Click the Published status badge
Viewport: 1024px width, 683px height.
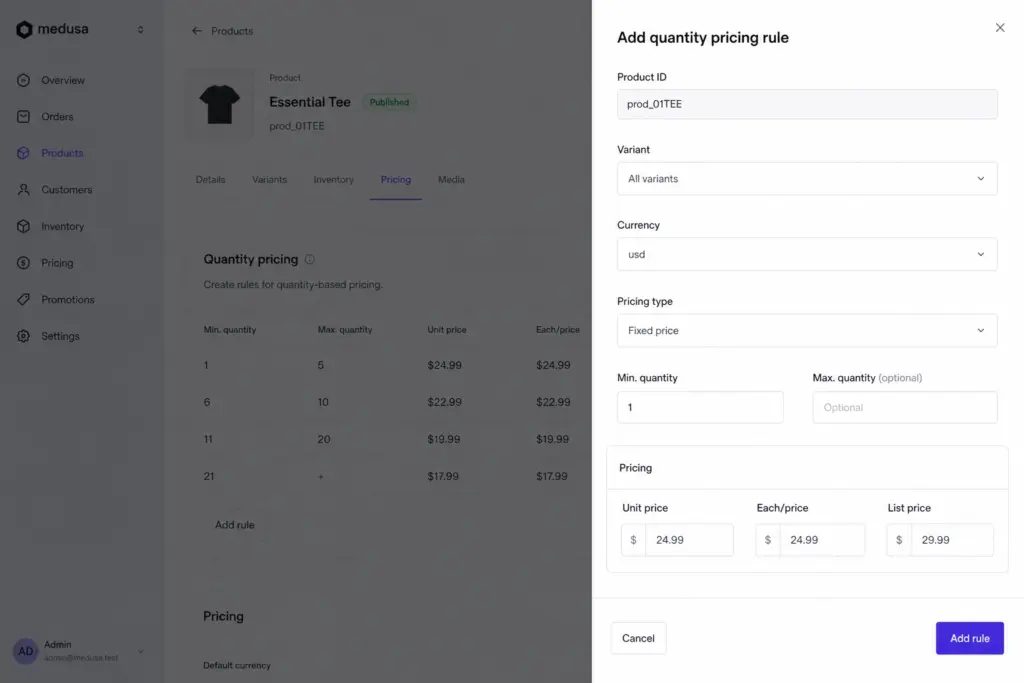389,102
